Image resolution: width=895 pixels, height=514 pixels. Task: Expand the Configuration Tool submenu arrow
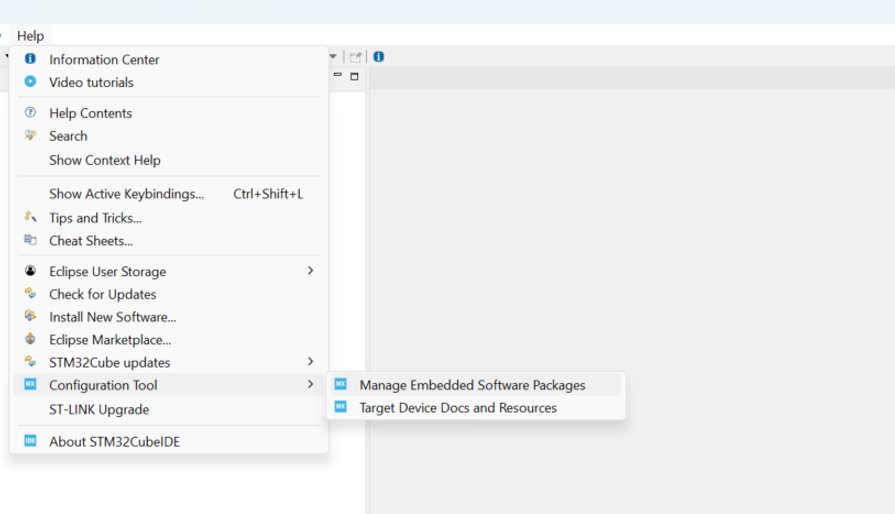click(x=310, y=385)
